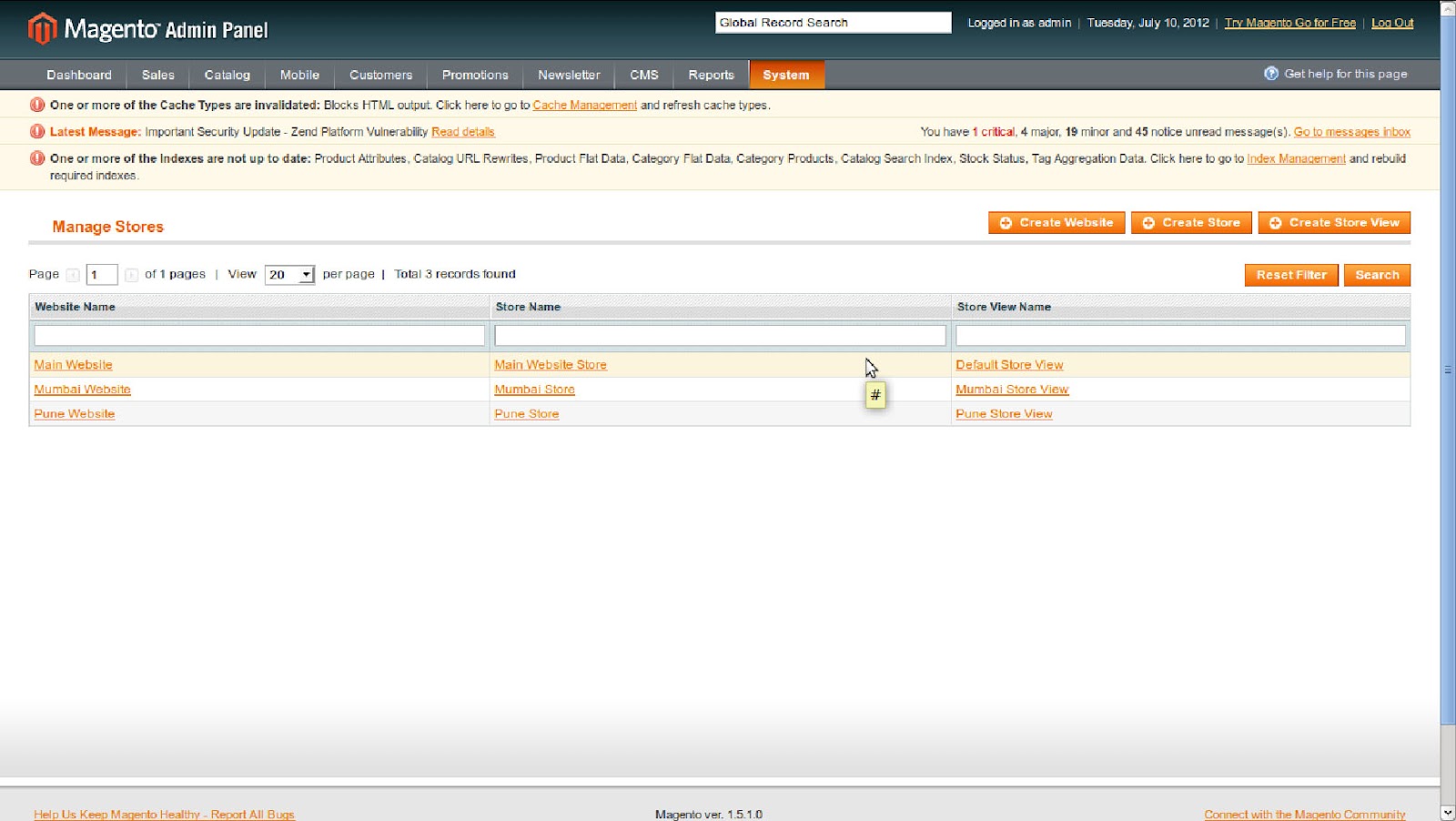This screenshot has height=821, width=1456.
Task: Click the 'Logged in as admin' text
Action: coord(1019,23)
